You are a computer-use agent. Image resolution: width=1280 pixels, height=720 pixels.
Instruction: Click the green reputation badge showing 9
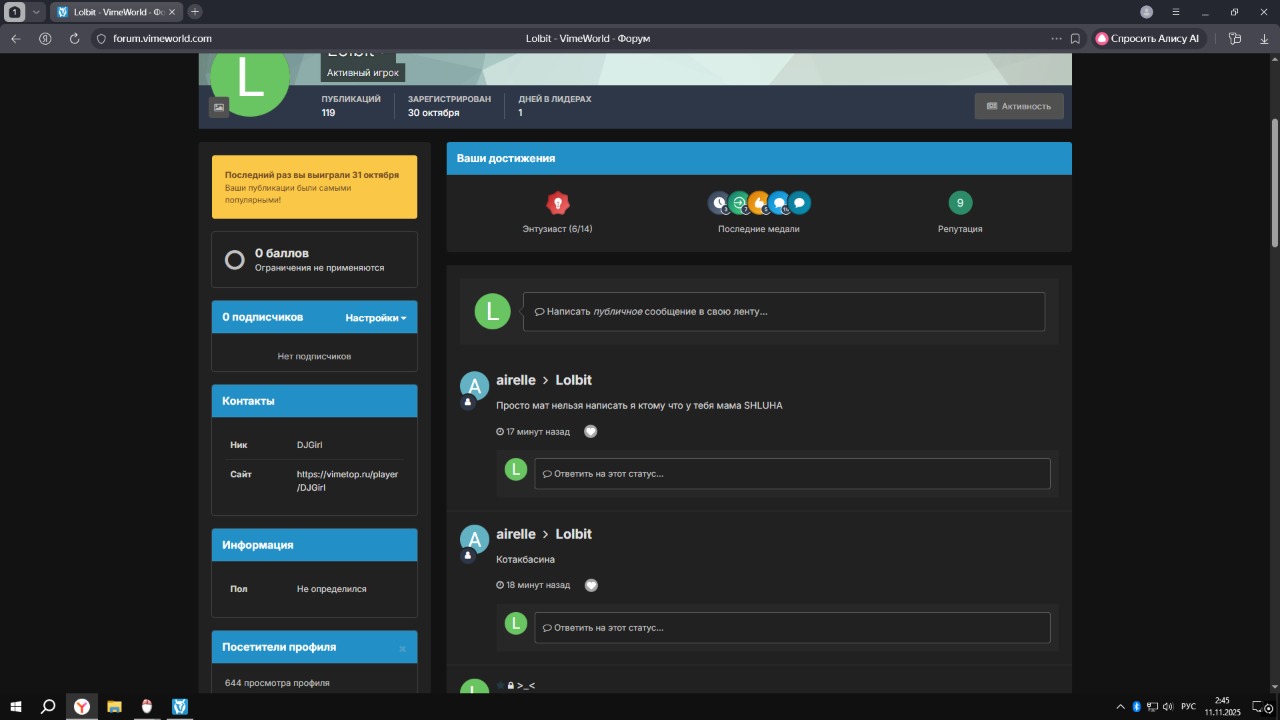(x=960, y=203)
